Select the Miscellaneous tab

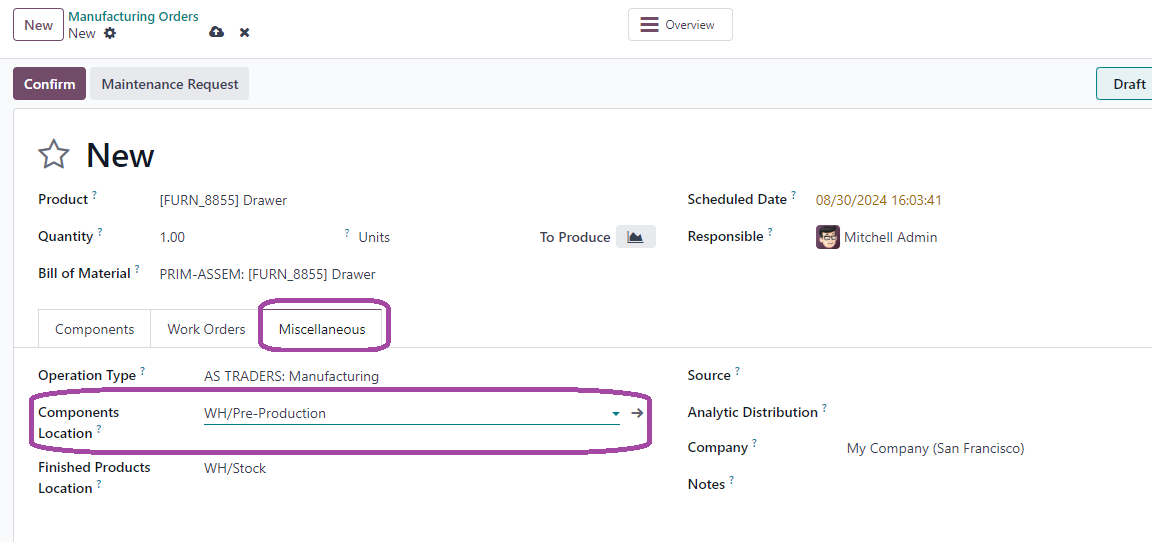(322, 329)
